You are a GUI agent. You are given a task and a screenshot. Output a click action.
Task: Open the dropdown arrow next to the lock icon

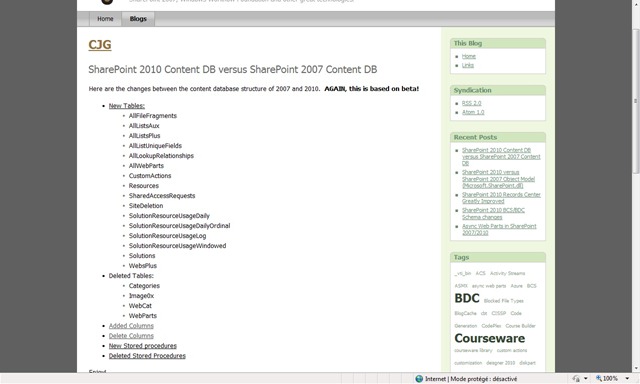tap(586, 379)
